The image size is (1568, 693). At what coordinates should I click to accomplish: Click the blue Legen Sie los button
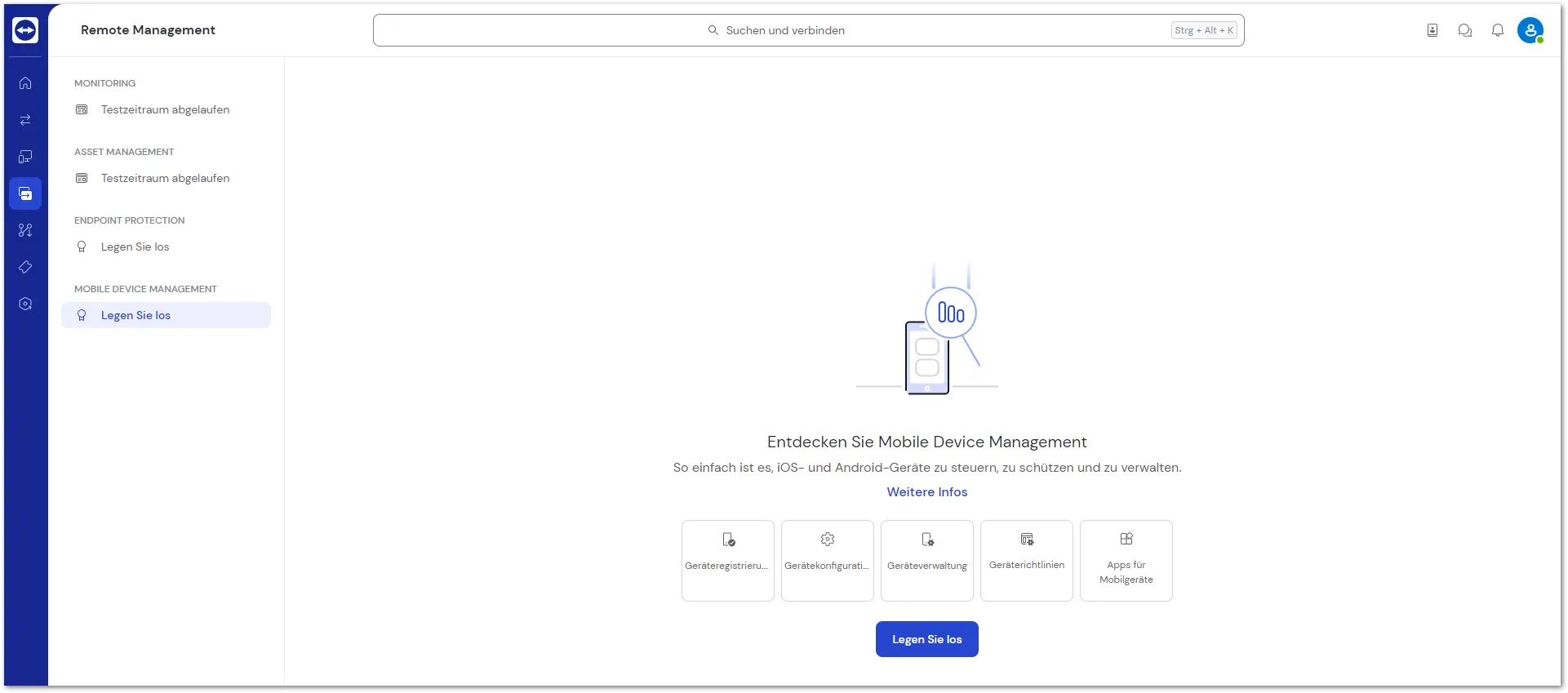927,639
